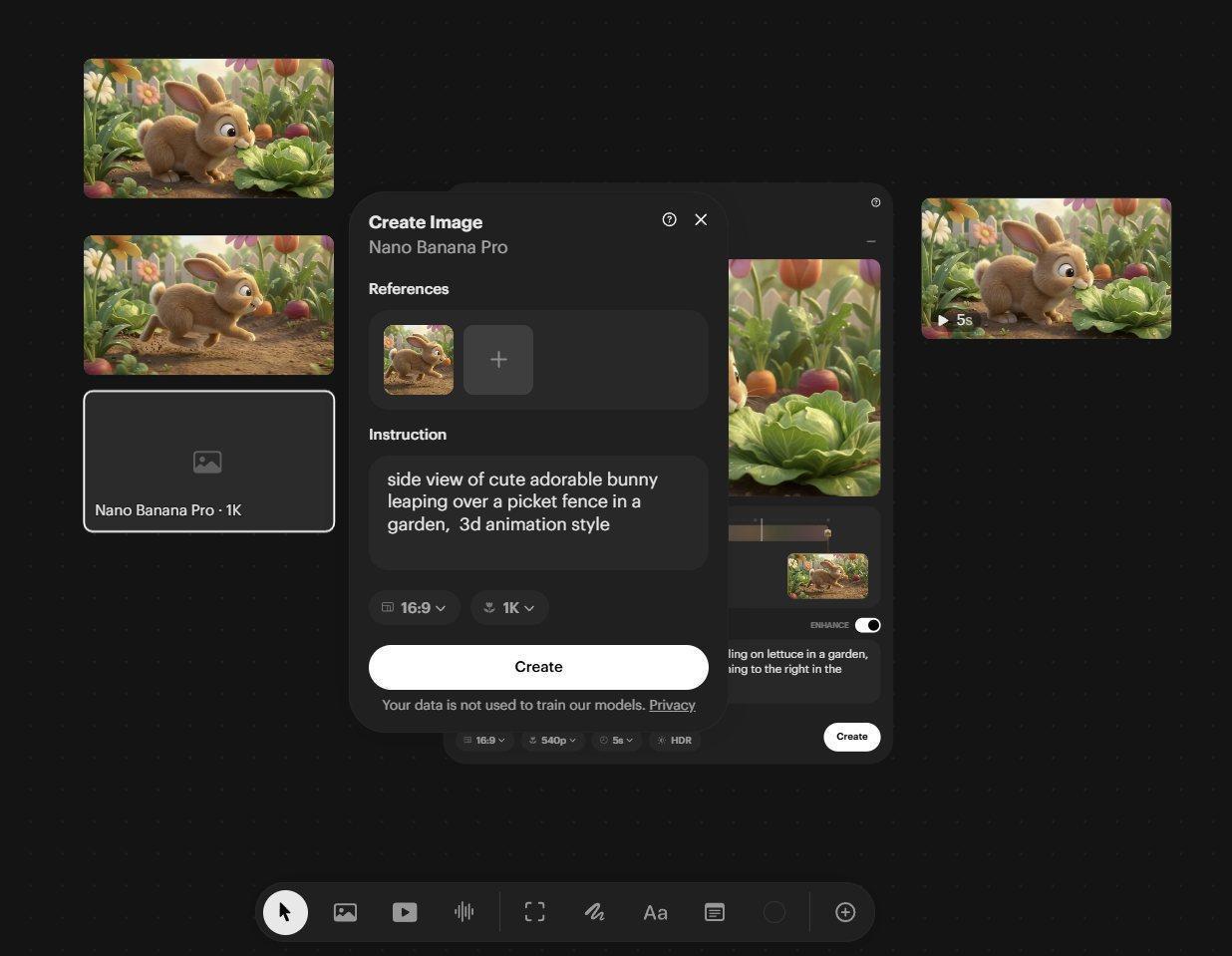Open the 16:9 aspect ratio dropdown in Create Image
The width and height of the screenshot is (1232, 956).
pyautogui.click(x=415, y=608)
